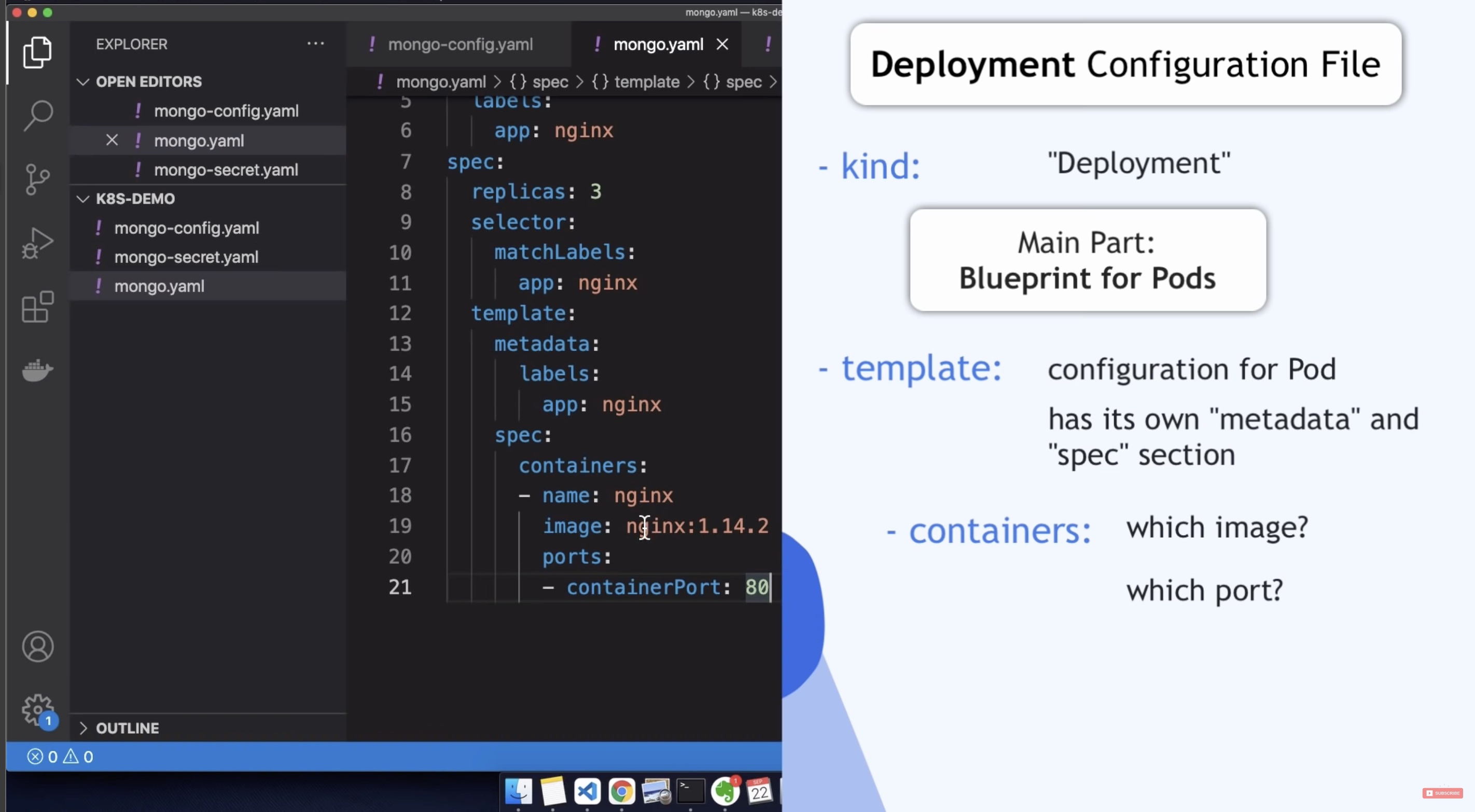1475x812 pixels.
Task: Click the 'selector:' code line
Action: coord(523,221)
